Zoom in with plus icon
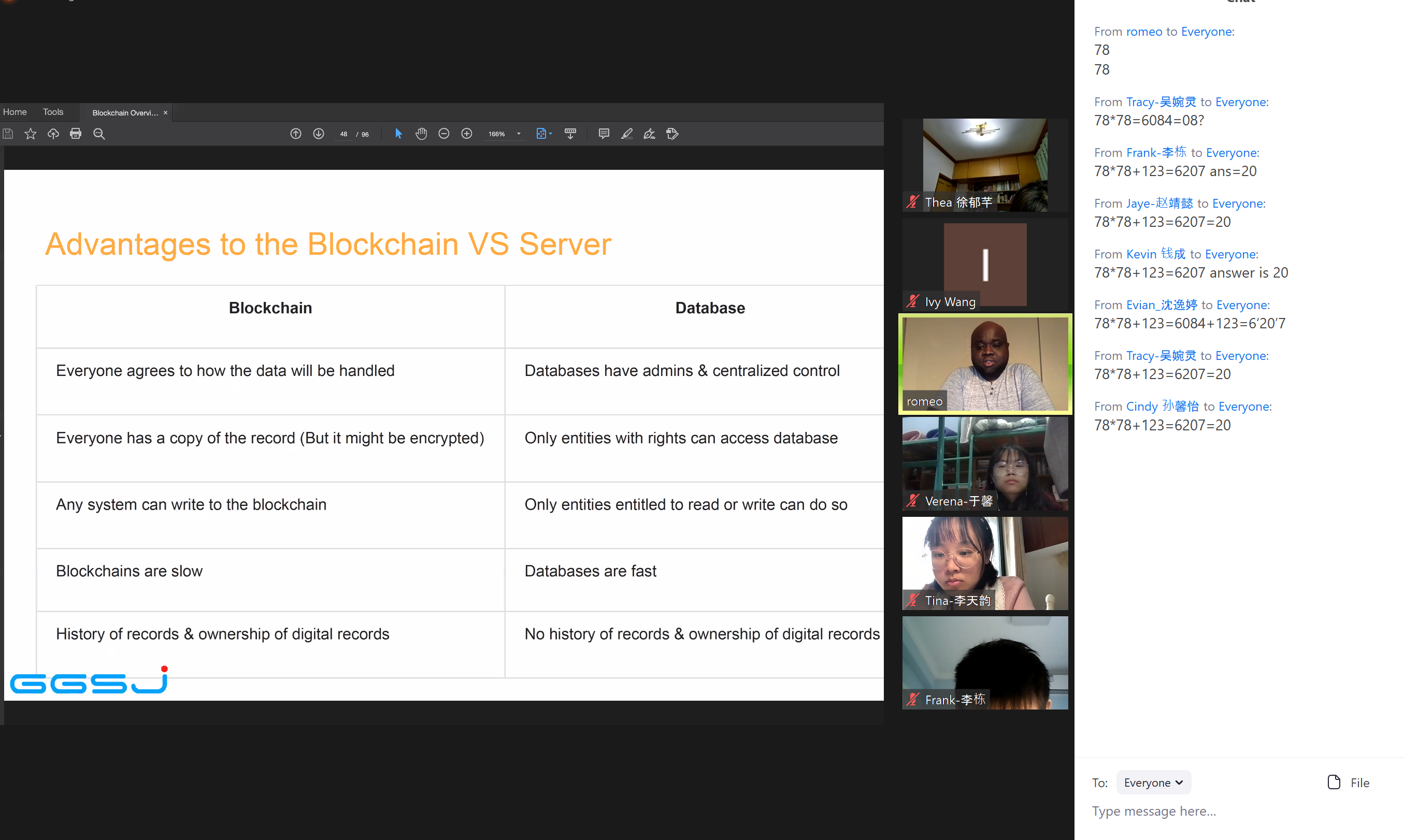 point(466,134)
